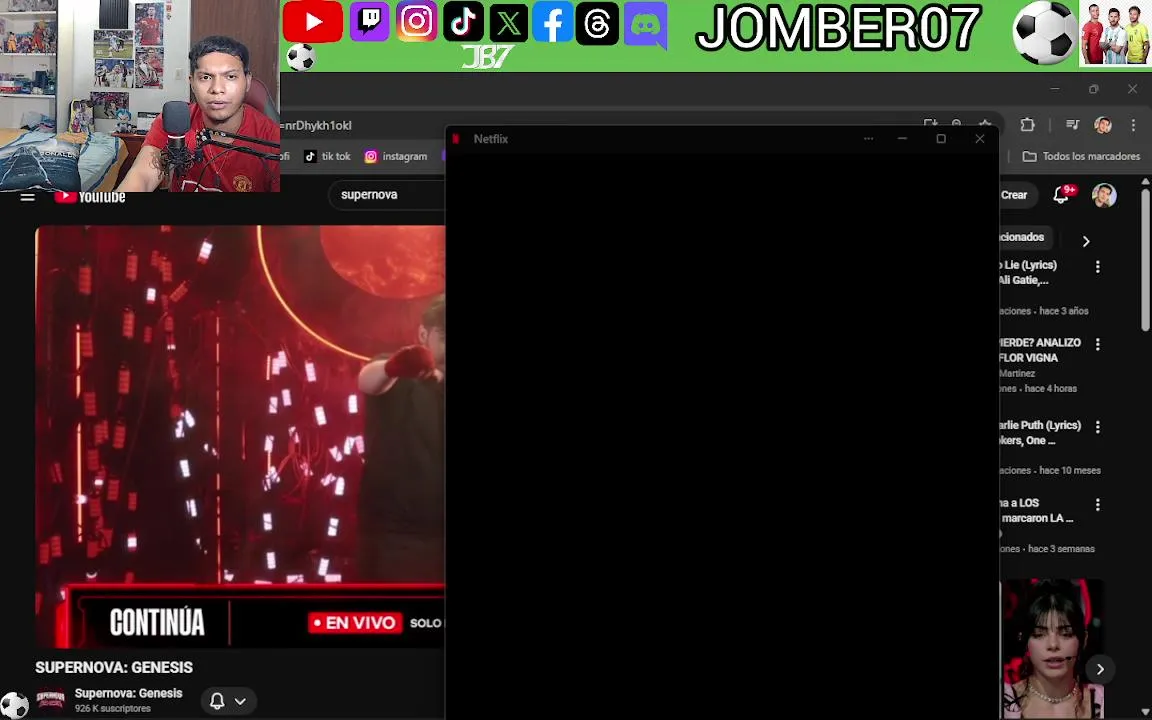The image size is (1152, 720).
Task: Click the SUPERNOVA: GENESIS video title
Action: tap(114, 667)
